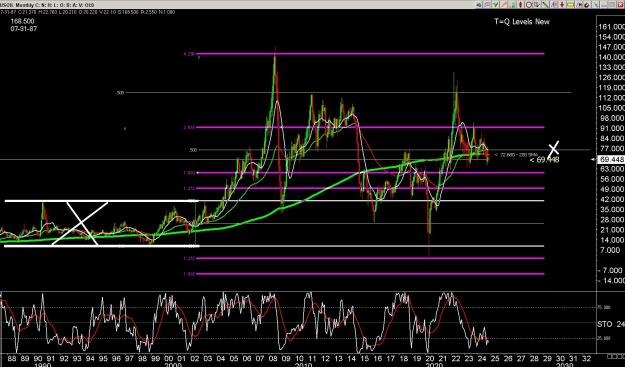Image resolution: width=625 pixels, height=367 pixels.
Task: Click the white X marker near 2029
Action: click(x=554, y=149)
